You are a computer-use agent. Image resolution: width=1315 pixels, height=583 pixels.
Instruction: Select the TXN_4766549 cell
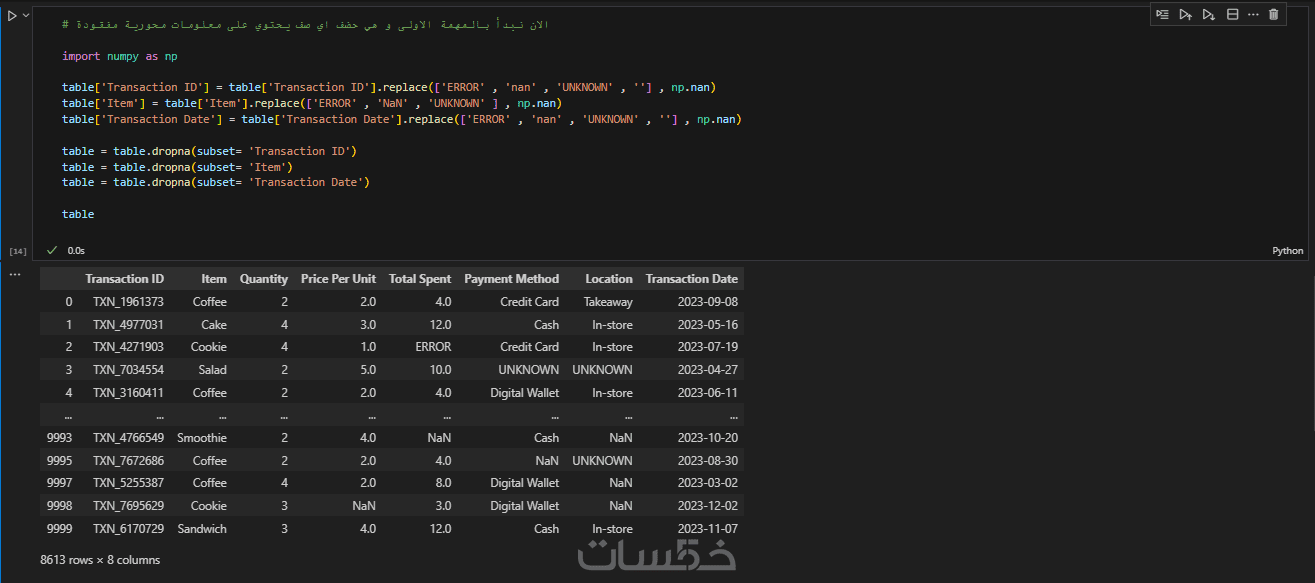point(128,438)
